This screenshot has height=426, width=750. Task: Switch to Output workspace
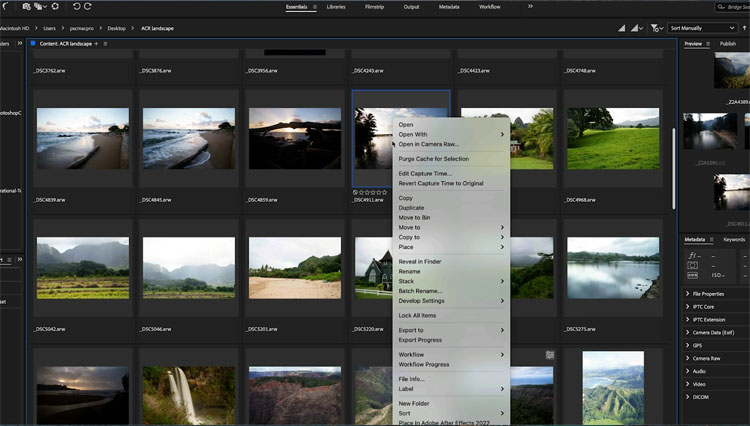pyautogui.click(x=411, y=7)
